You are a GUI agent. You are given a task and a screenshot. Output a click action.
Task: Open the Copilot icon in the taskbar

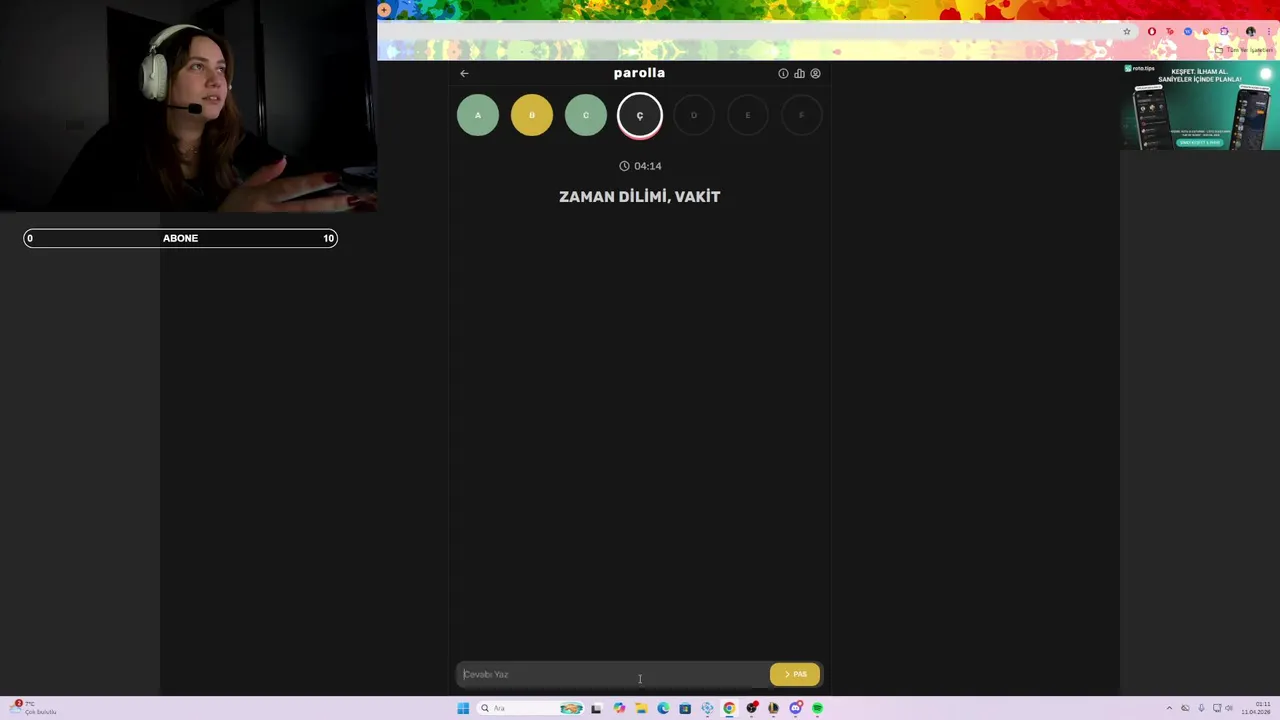click(x=619, y=708)
